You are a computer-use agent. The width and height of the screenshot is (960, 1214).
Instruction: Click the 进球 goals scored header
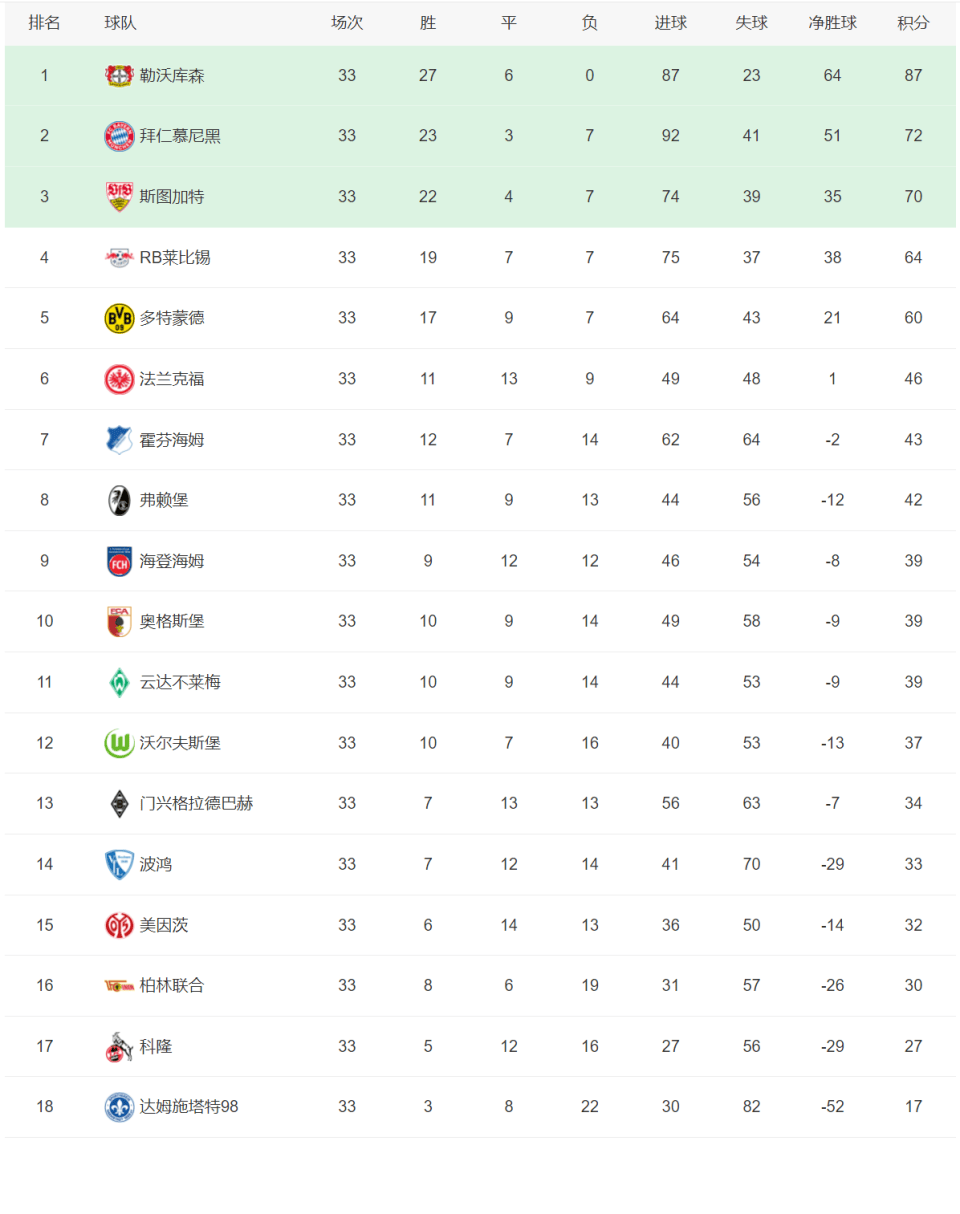pyautogui.click(x=670, y=22)
